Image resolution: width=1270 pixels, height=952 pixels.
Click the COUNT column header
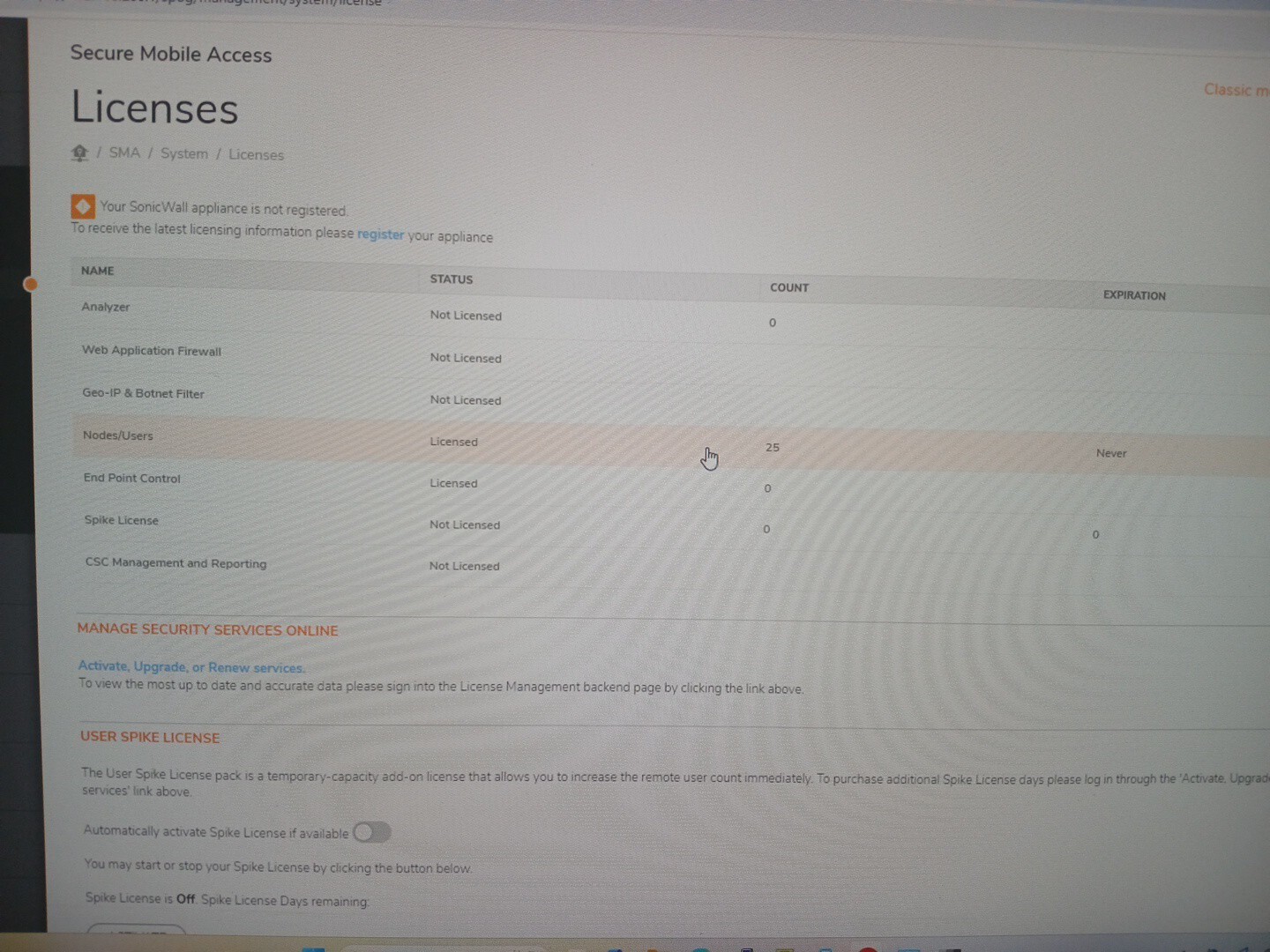(x=789, y=287)
